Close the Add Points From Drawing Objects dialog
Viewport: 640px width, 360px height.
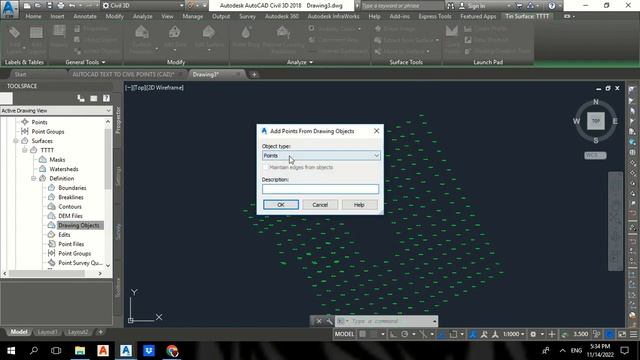(x=376, y=131)
